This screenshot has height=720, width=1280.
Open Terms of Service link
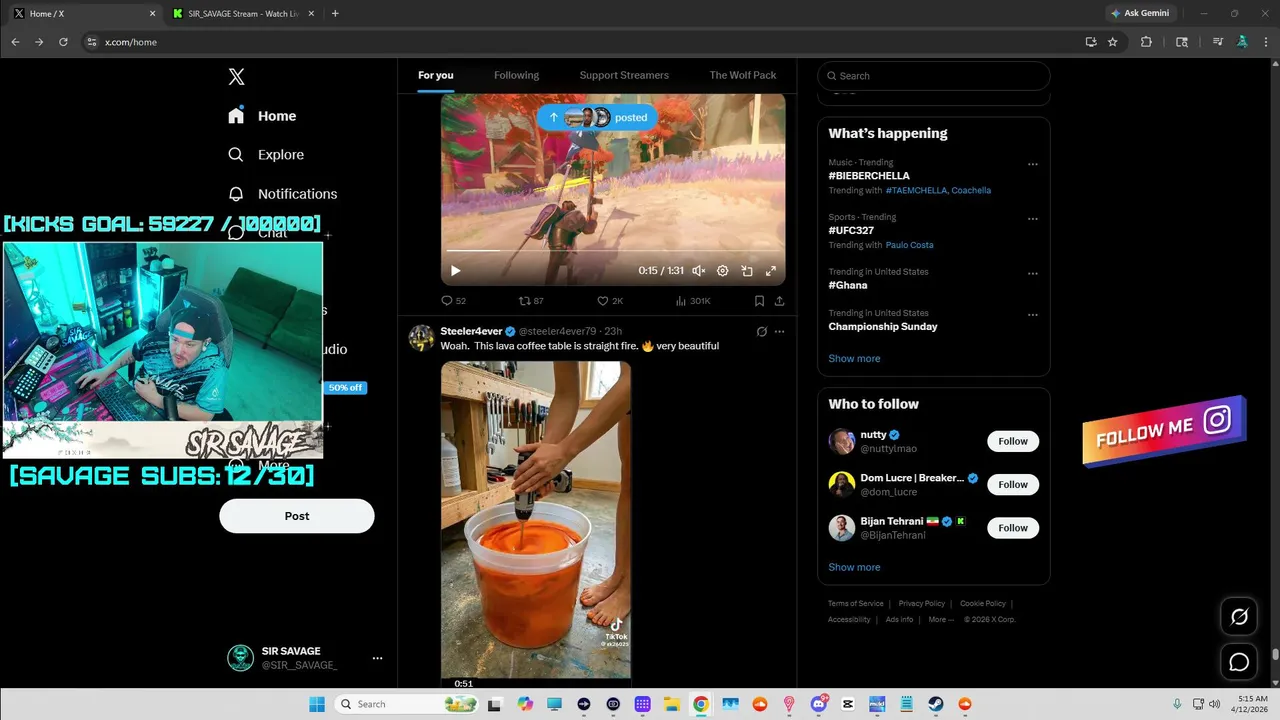tap(856, 604)
